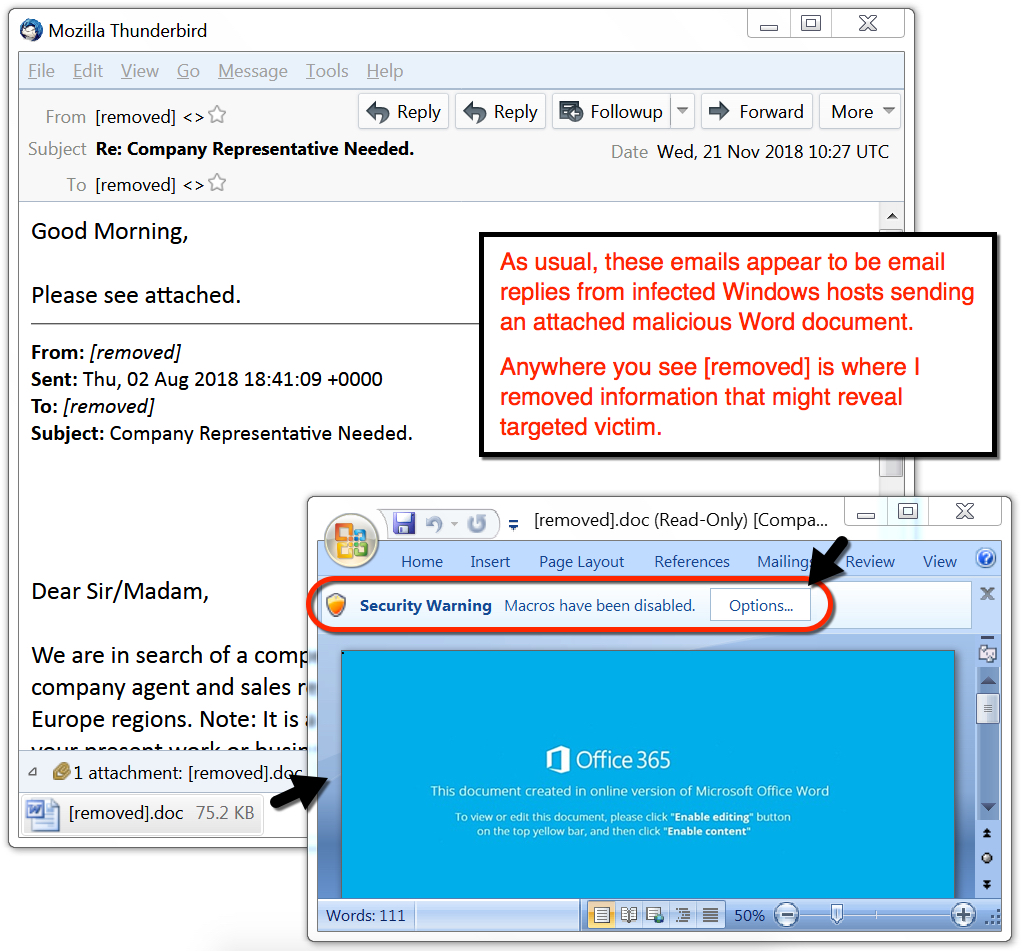Viewport: 1022px width, 951px height.
Task: Open the Review ribbon tab
Action: click(870, 562)
